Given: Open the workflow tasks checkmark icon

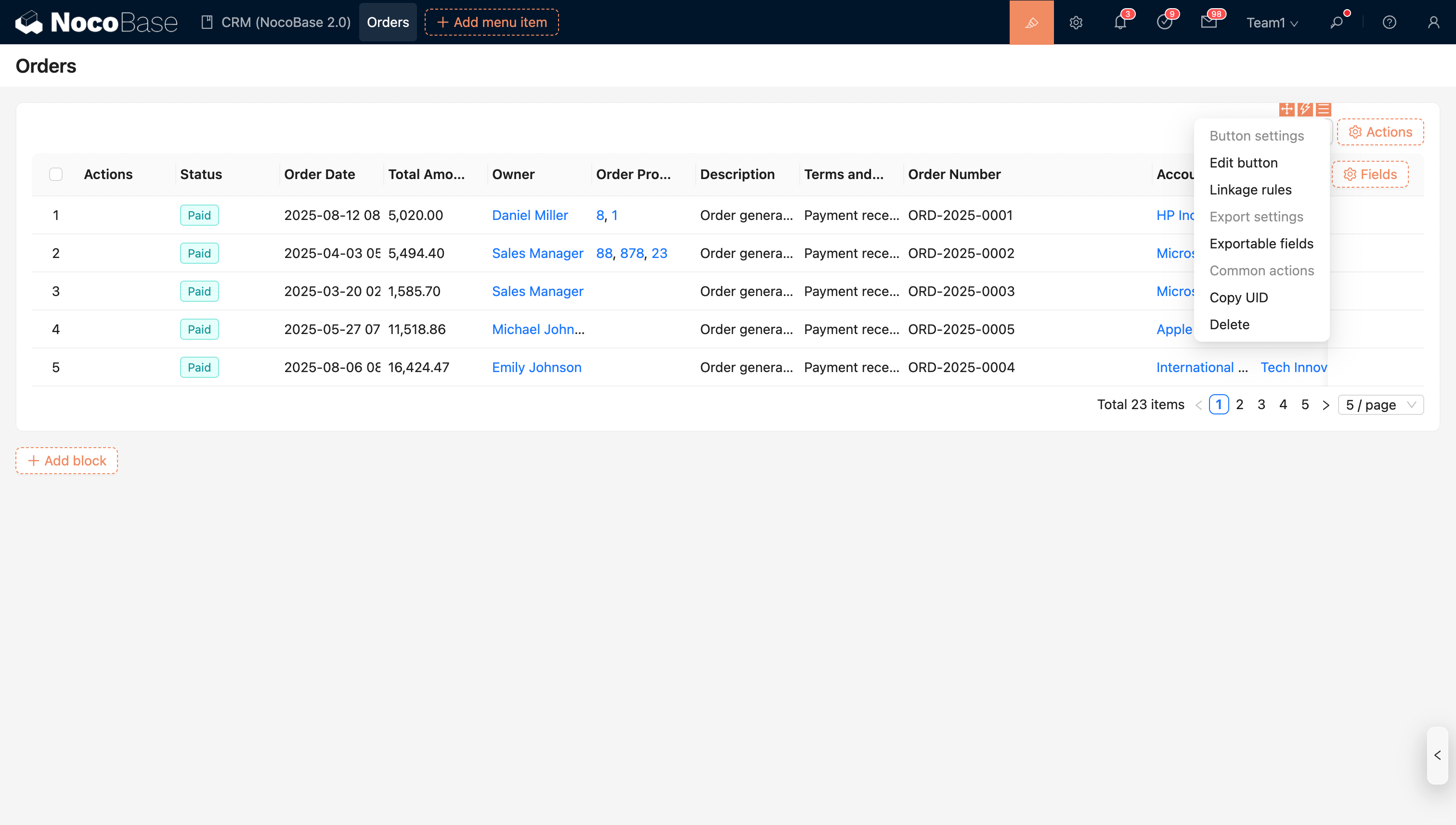Looking at the screenshot, I should [x=1164, y=22].
